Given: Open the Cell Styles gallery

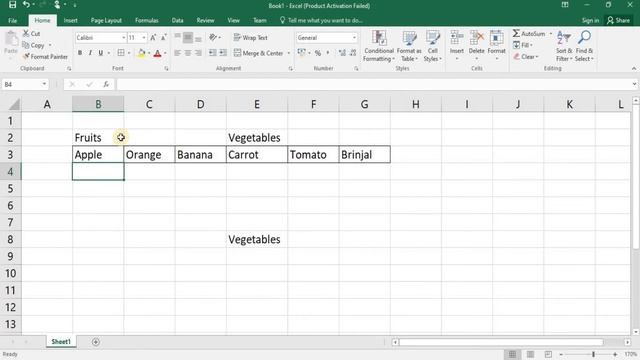Looking at the screenshot, I should click(x=432, y=46).
